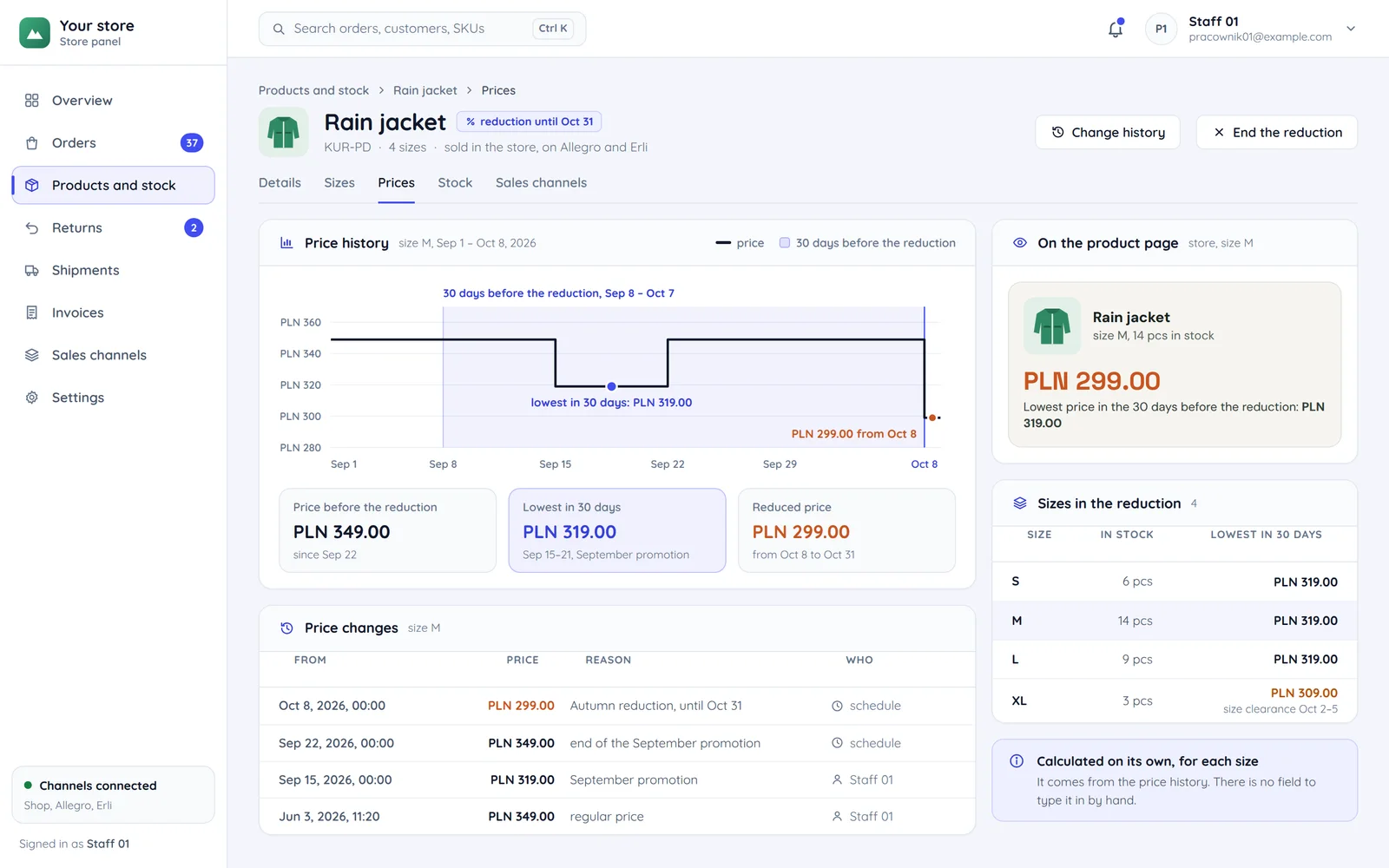Click the search orders input field

tap(422, 29)
